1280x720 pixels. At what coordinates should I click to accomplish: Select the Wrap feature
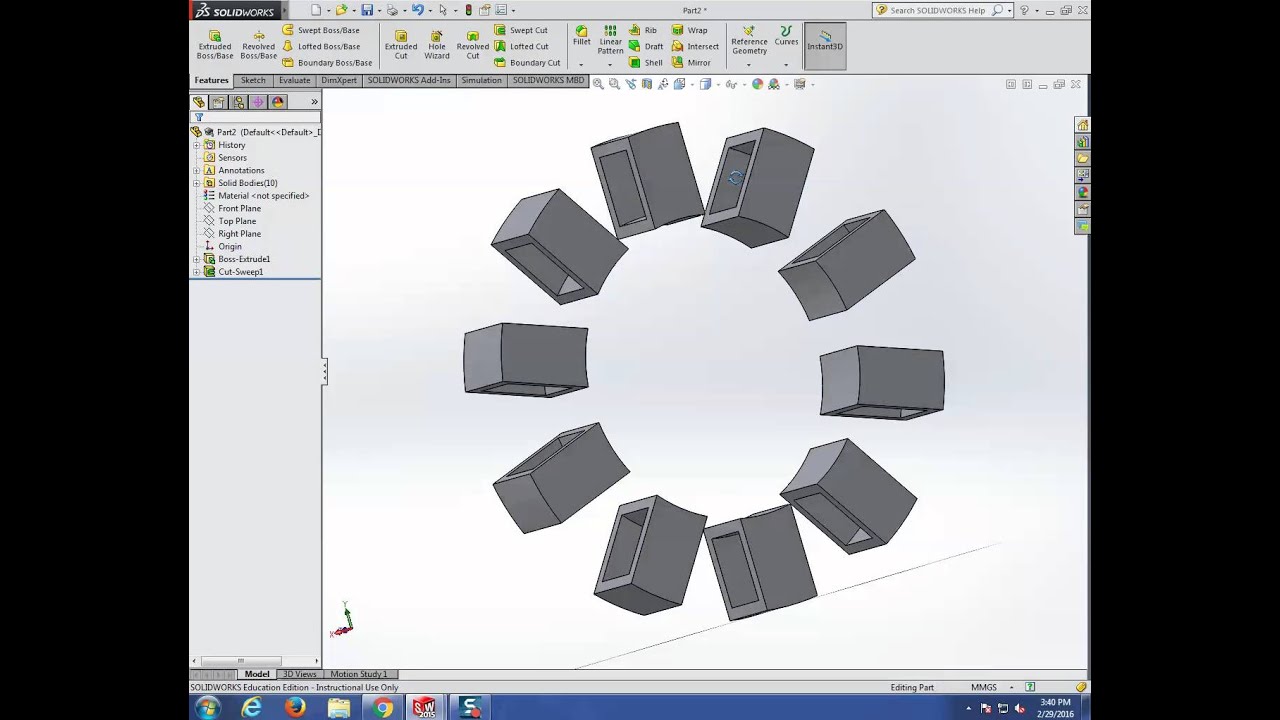click(689, 30)
